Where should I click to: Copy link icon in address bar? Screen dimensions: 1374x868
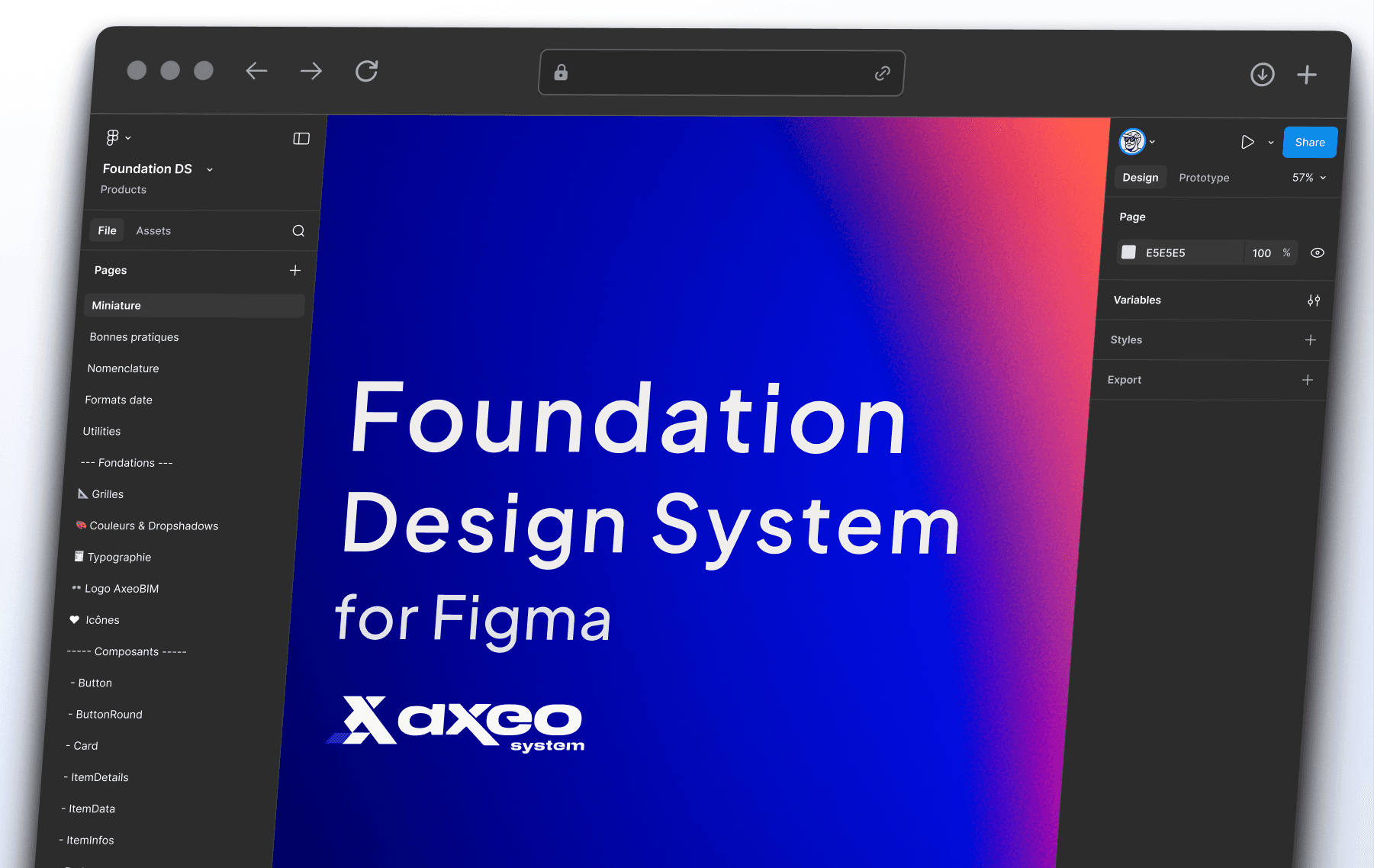pos(883,73)
